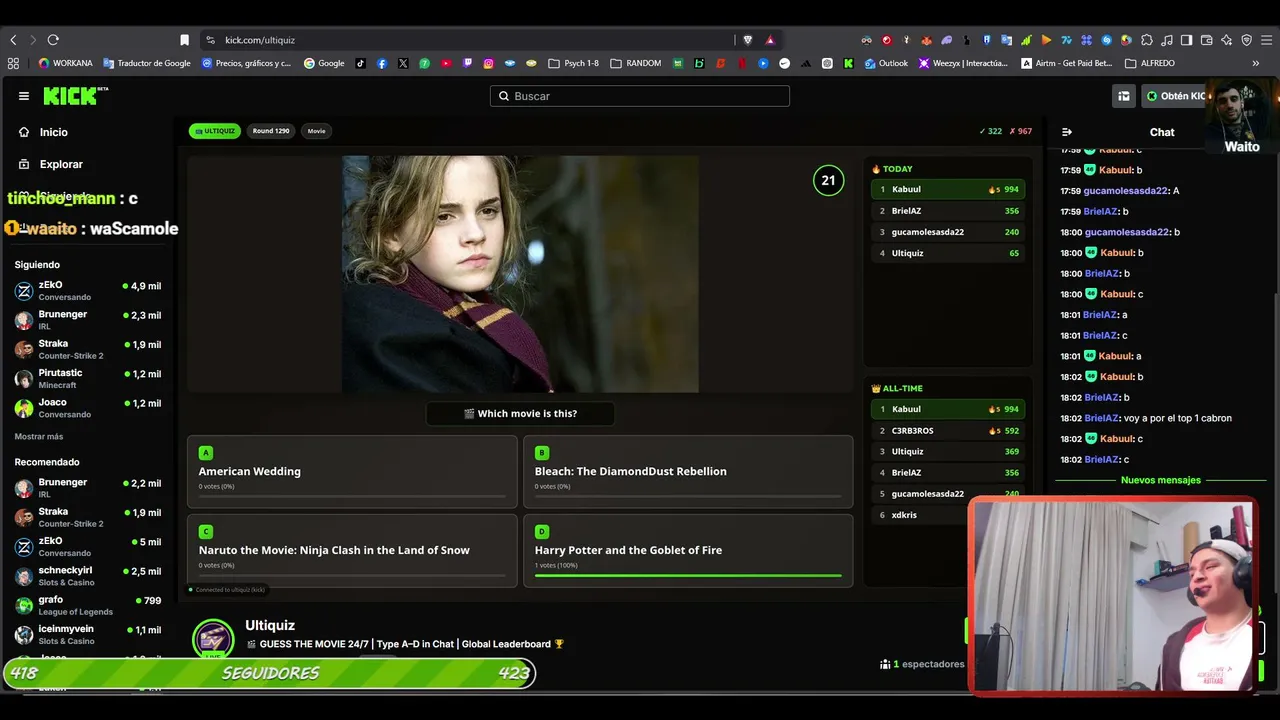The image size is (1280, 720).
Task: Open the YouTube bookmark
Action: point(446,63)
